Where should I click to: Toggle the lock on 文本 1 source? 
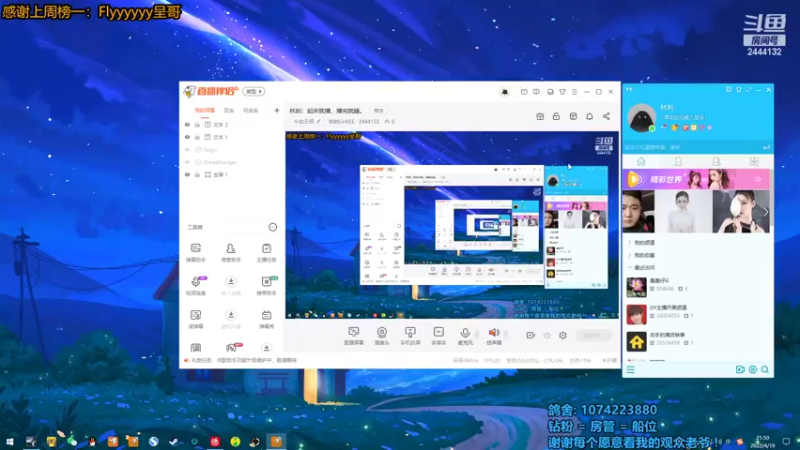click(x=197, y=137)
